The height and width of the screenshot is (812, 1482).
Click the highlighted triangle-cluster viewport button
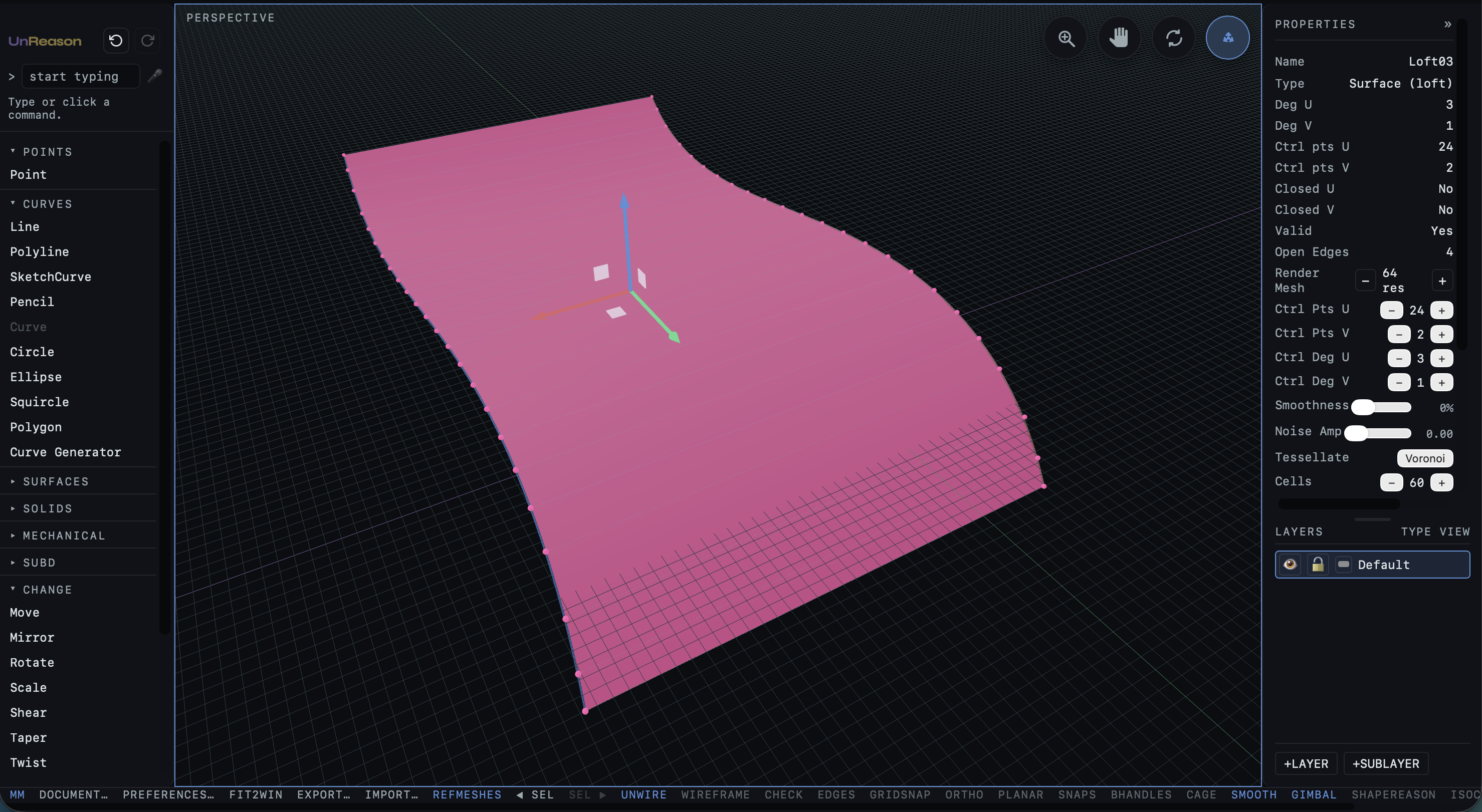(x=1228, y=38)
